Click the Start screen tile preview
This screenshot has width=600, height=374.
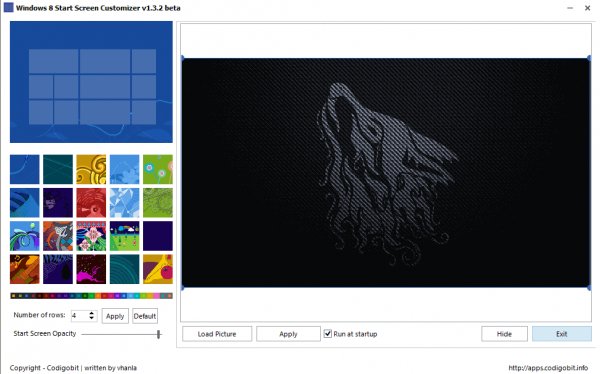pyautogui.click(x=91, y=82)
